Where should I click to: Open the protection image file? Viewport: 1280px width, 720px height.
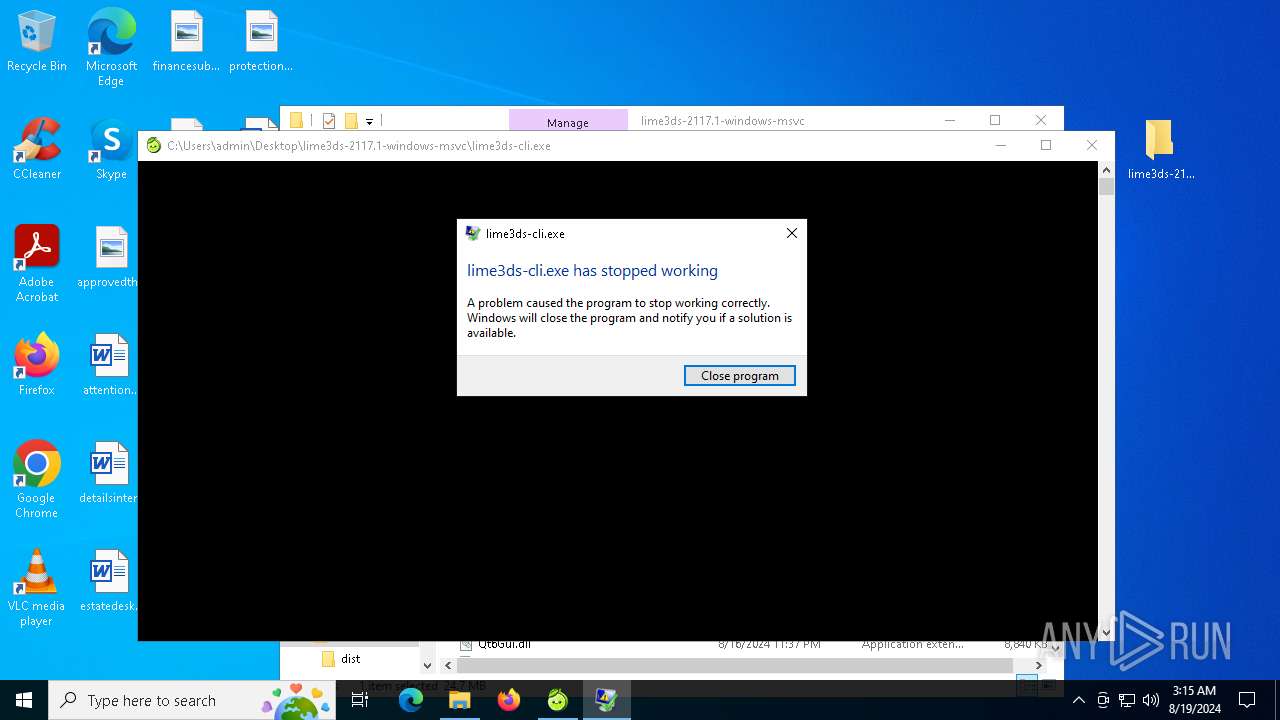coord(261,42)
